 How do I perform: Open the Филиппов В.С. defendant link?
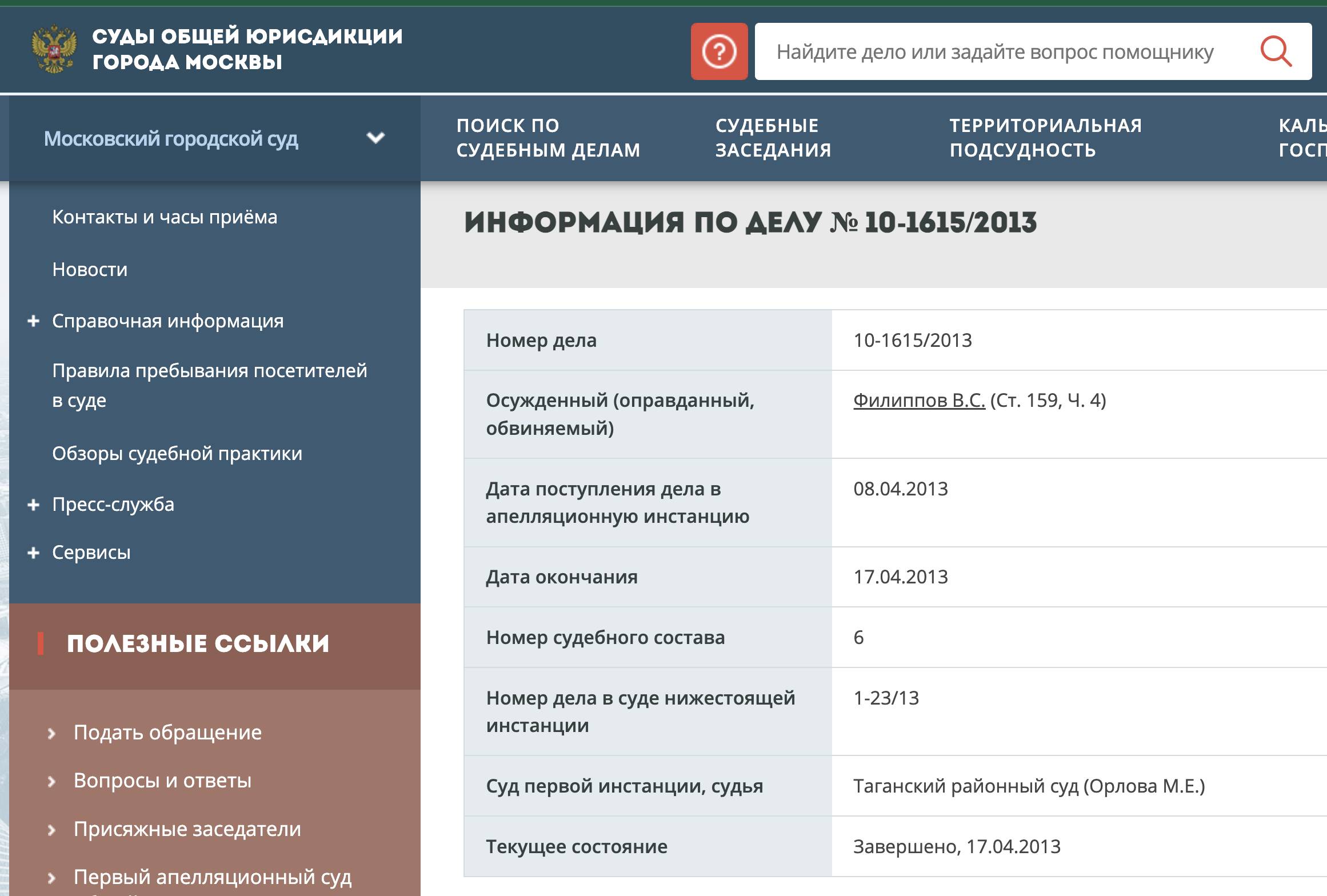coord(919,400)
